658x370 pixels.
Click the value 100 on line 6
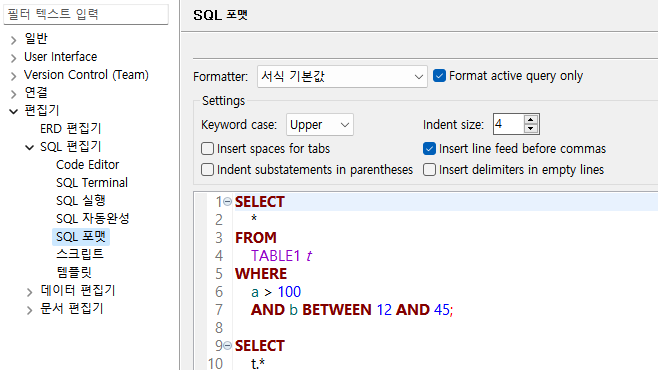click(289, 292)
